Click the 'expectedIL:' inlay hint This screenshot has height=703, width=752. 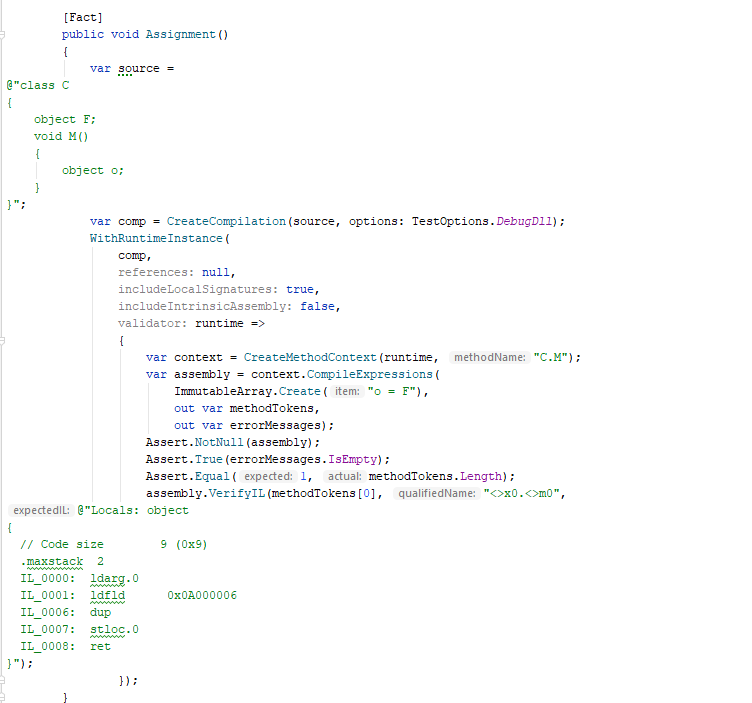(41, 511)
